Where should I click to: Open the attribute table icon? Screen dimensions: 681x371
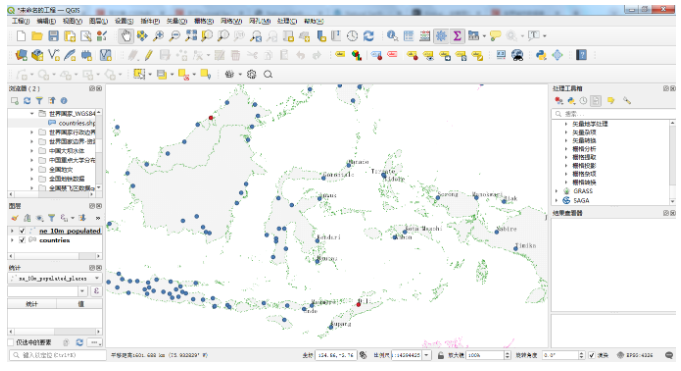(x=409, y=36)
